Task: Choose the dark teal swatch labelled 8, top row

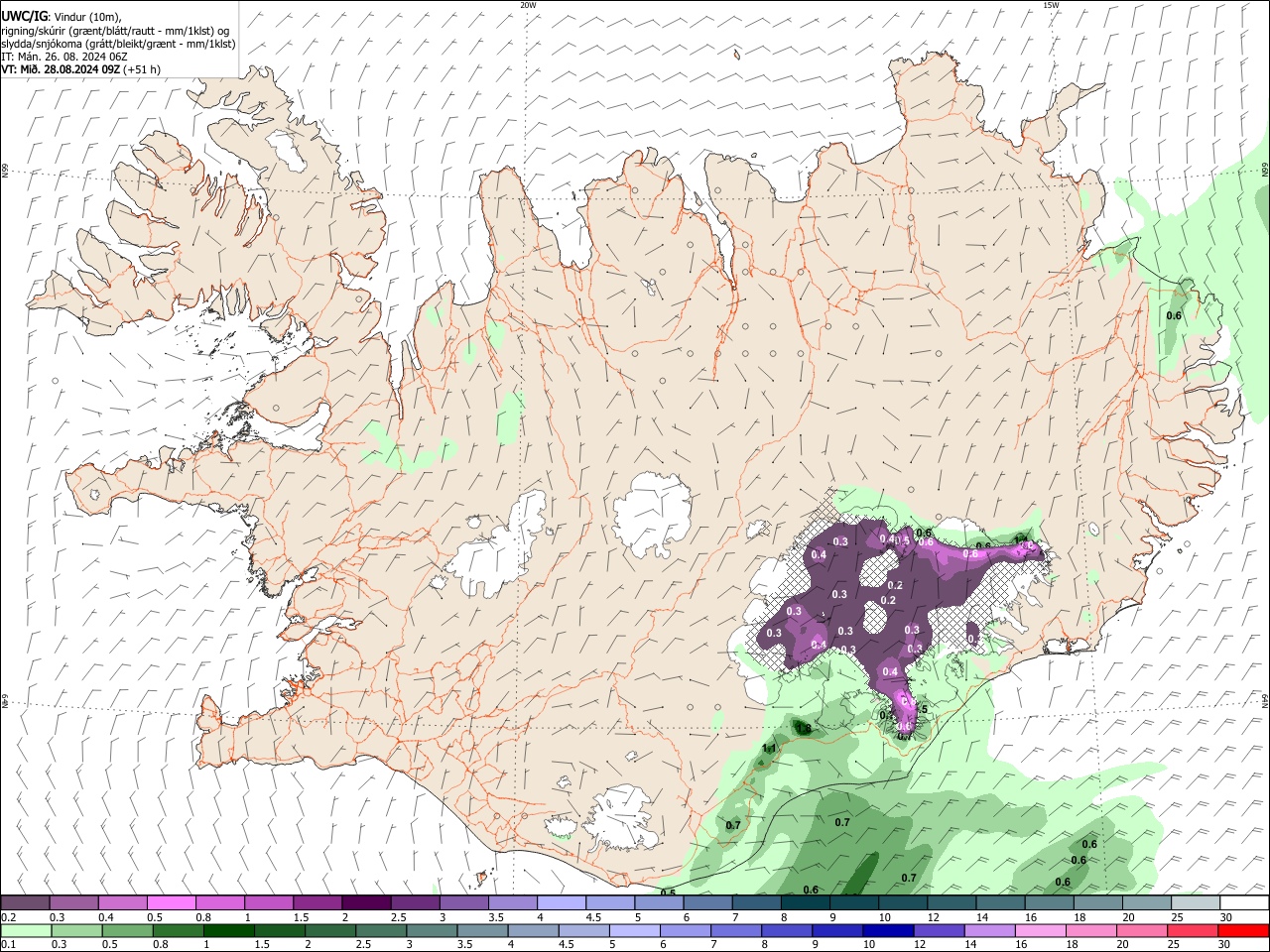Action: pos(806,903)
